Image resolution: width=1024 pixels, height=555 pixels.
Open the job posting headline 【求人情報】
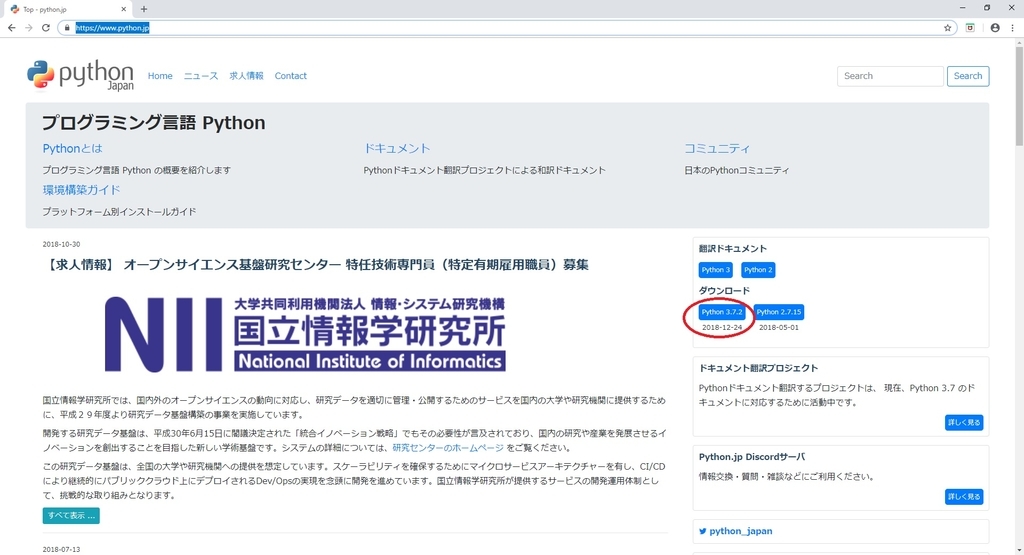coord(315,264)
